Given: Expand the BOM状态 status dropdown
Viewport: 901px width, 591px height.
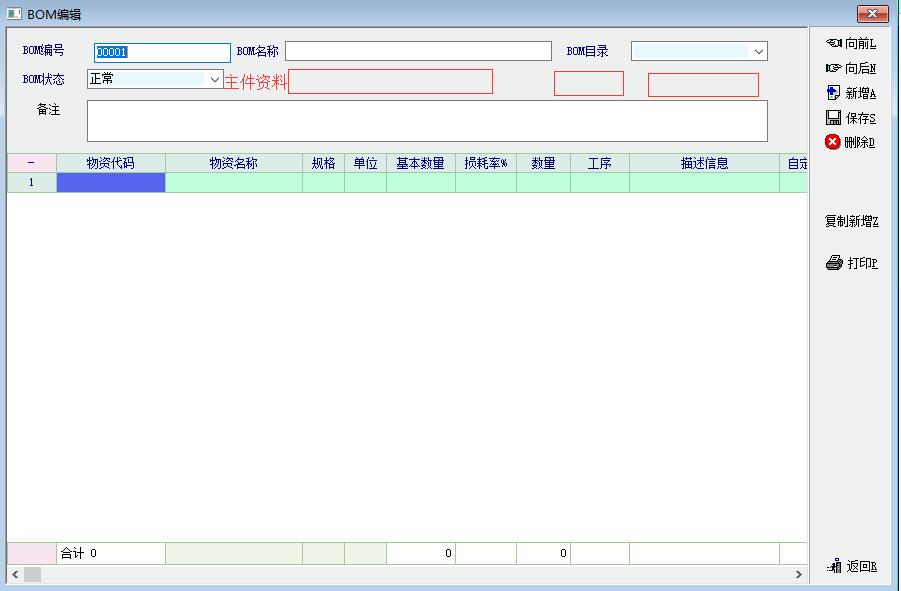Looking at the screenshot, I should [214, 79].
